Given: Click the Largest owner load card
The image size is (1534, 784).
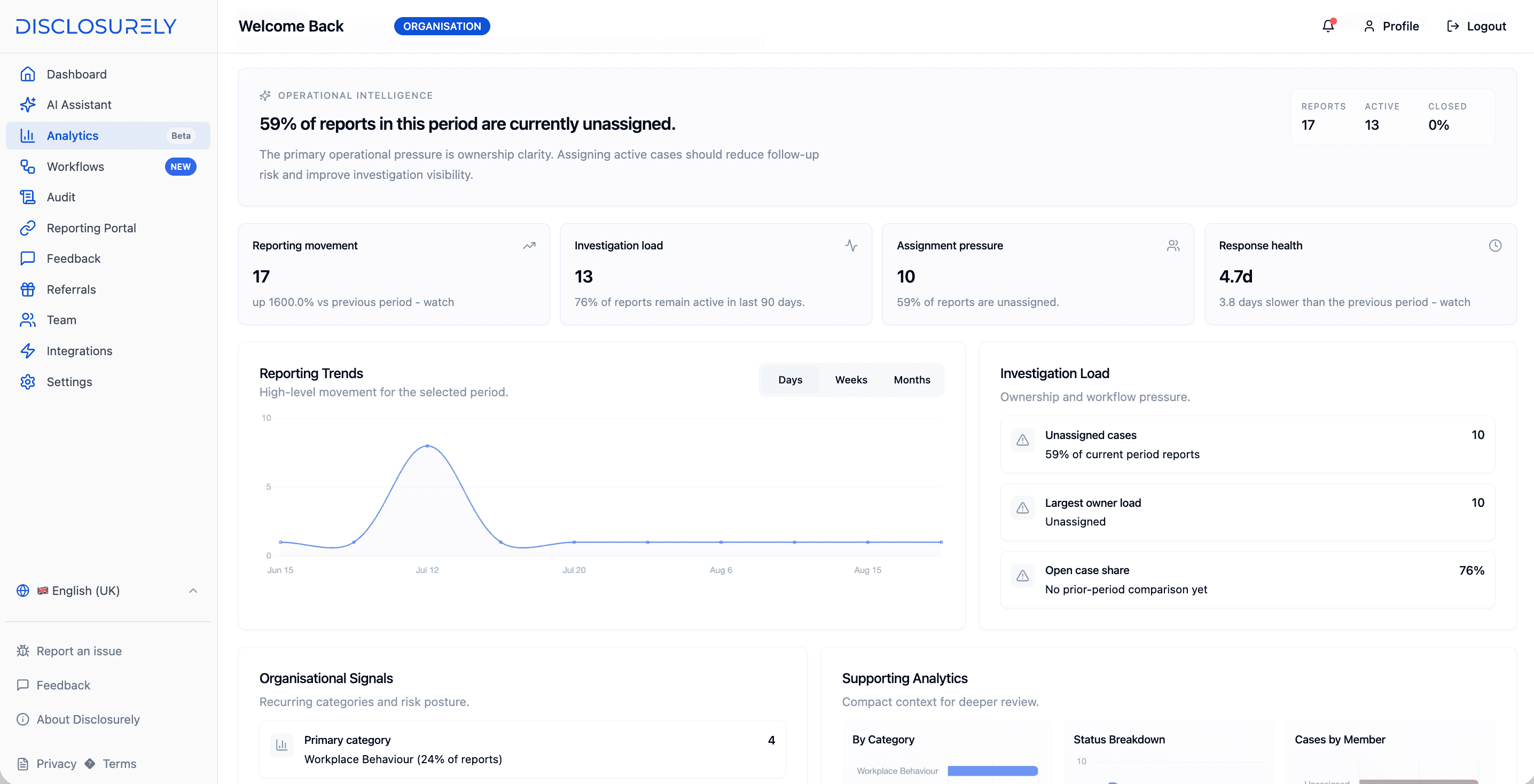Looking at the screenshot, I should pyautogui.click(x=1248, y=512).
